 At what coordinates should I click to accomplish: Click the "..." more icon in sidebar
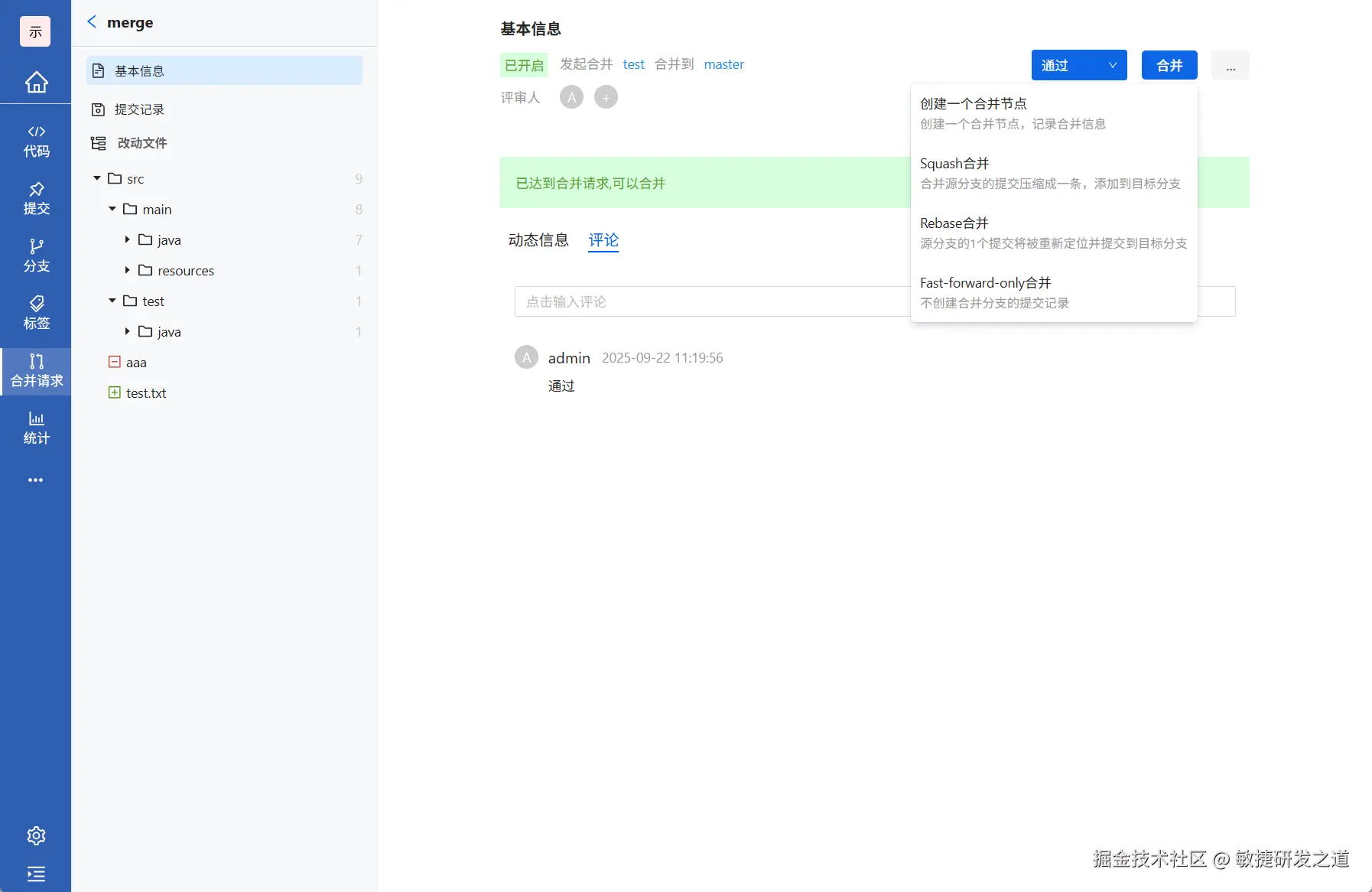click(x=36, y=480)
